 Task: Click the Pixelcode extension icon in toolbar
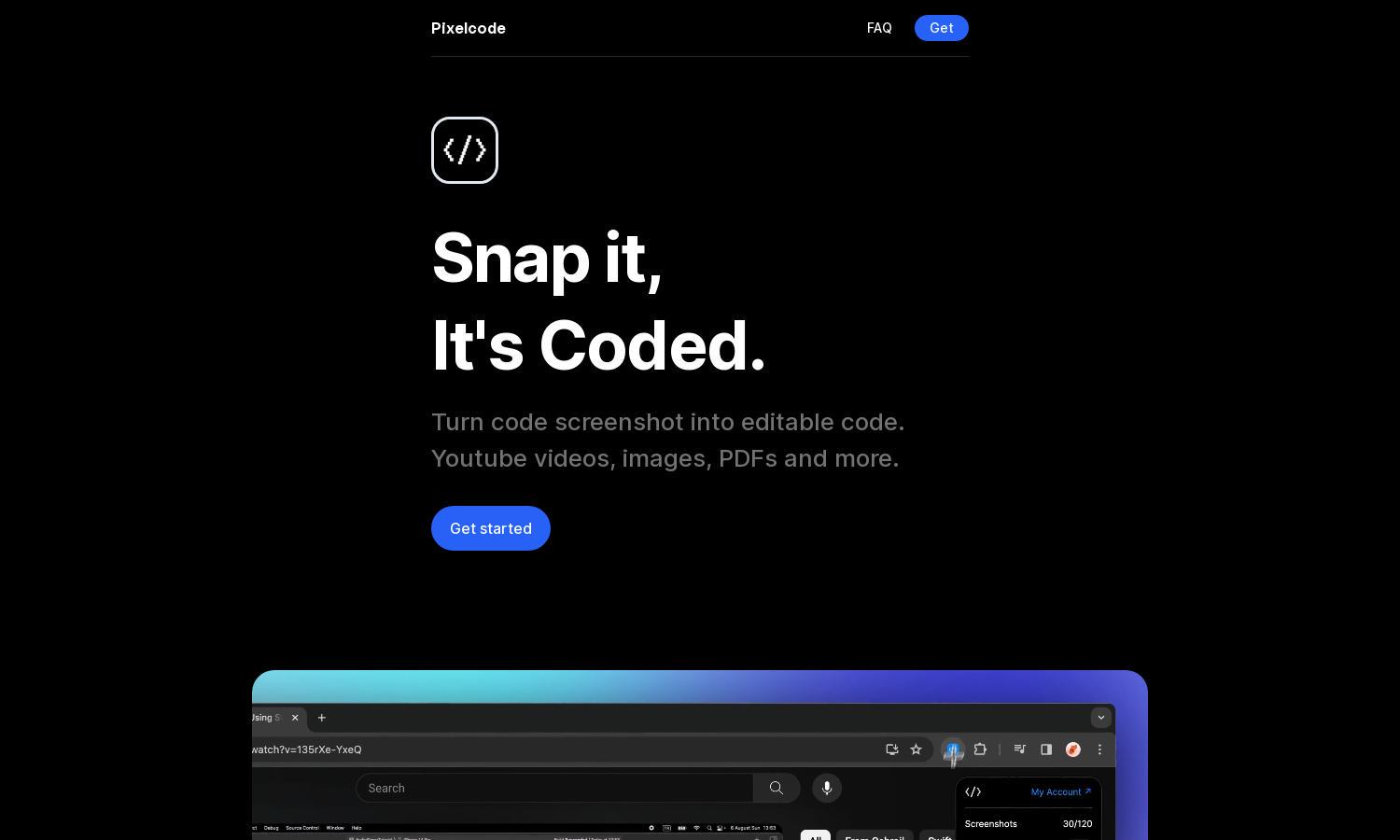953,749
